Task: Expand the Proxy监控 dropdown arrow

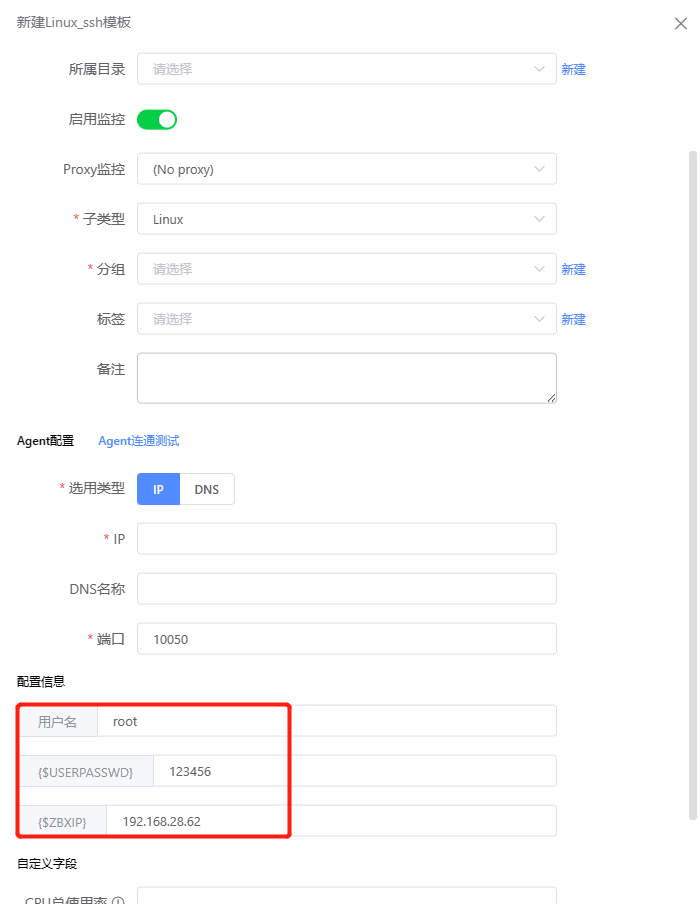Action: [539, 169]
